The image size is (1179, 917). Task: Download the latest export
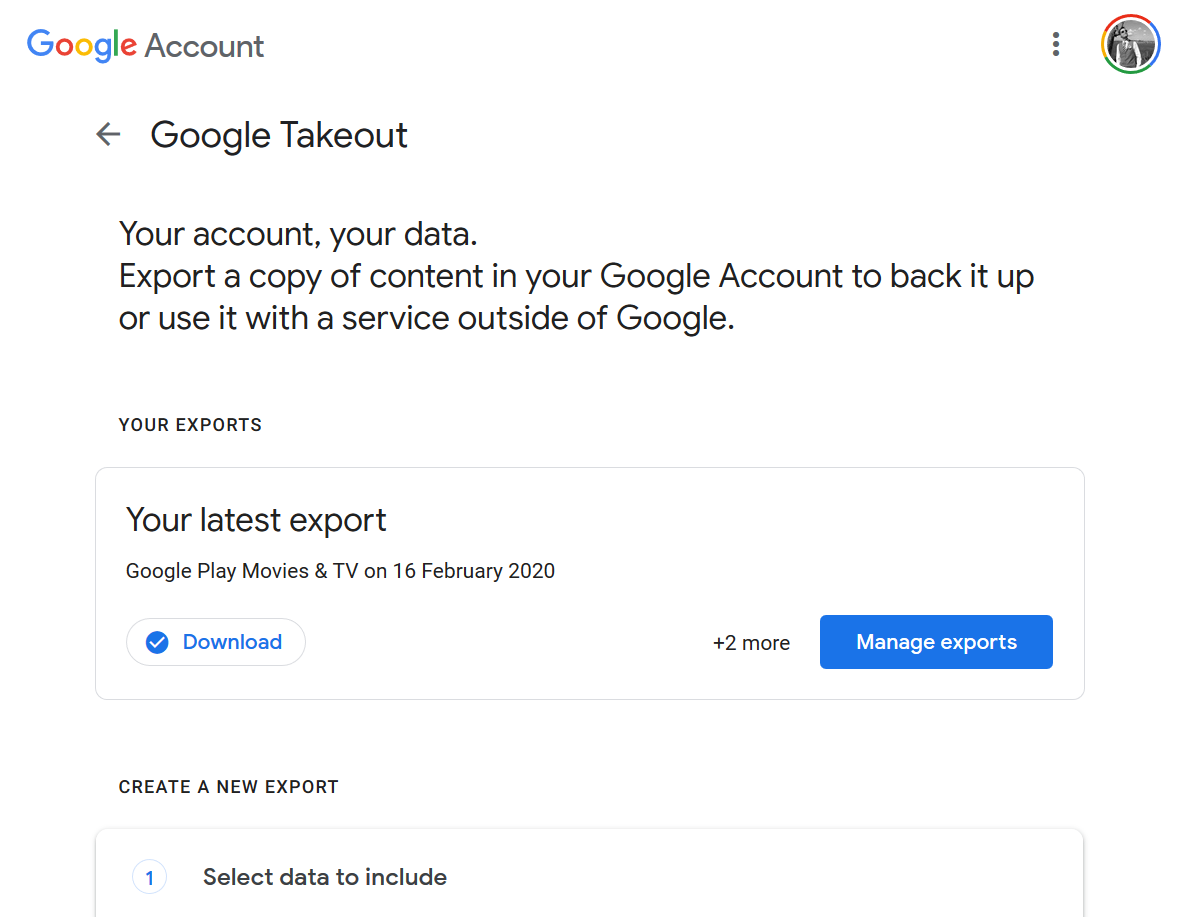[231, 642]
